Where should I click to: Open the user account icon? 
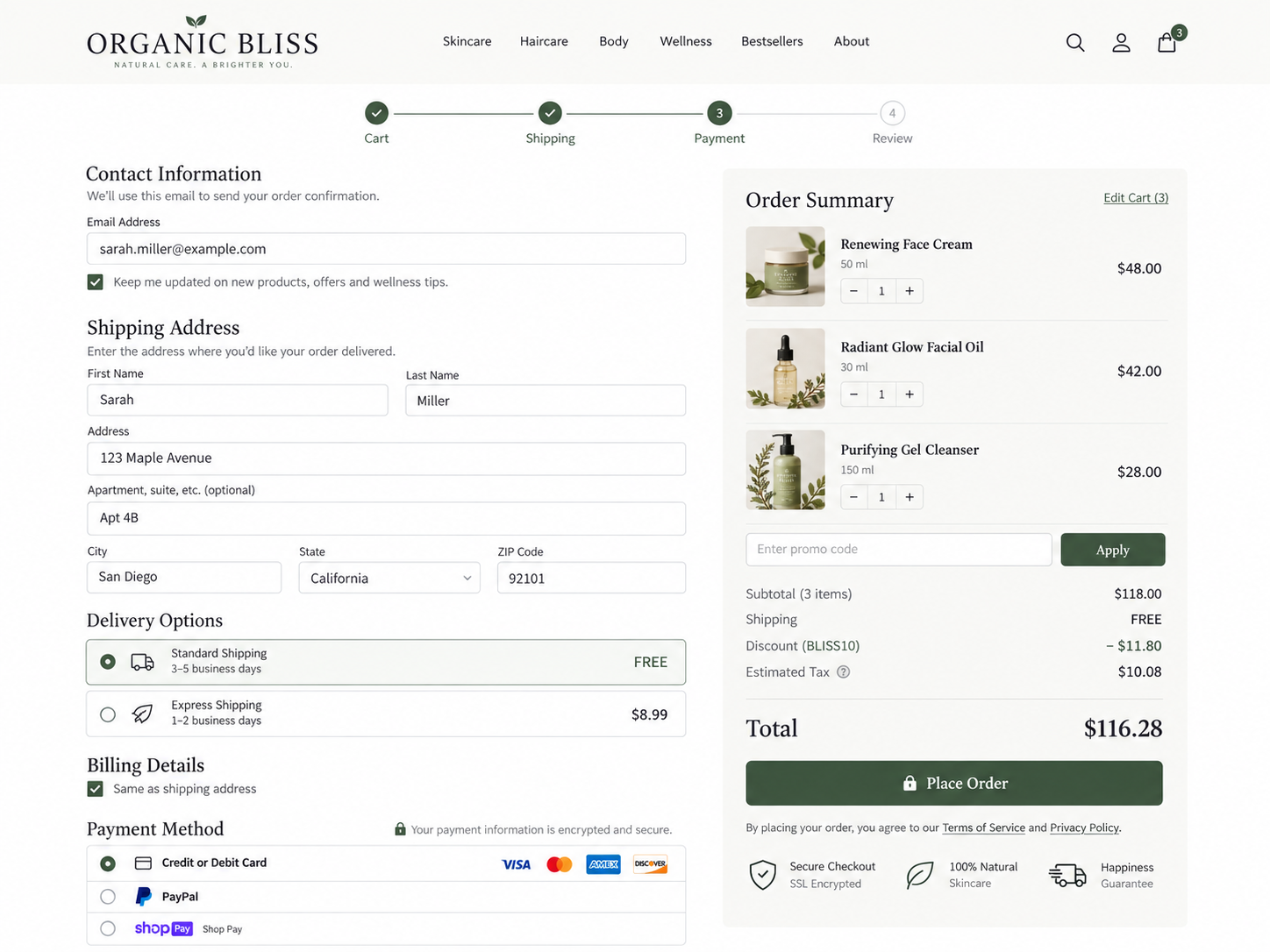click(1121, 42)
